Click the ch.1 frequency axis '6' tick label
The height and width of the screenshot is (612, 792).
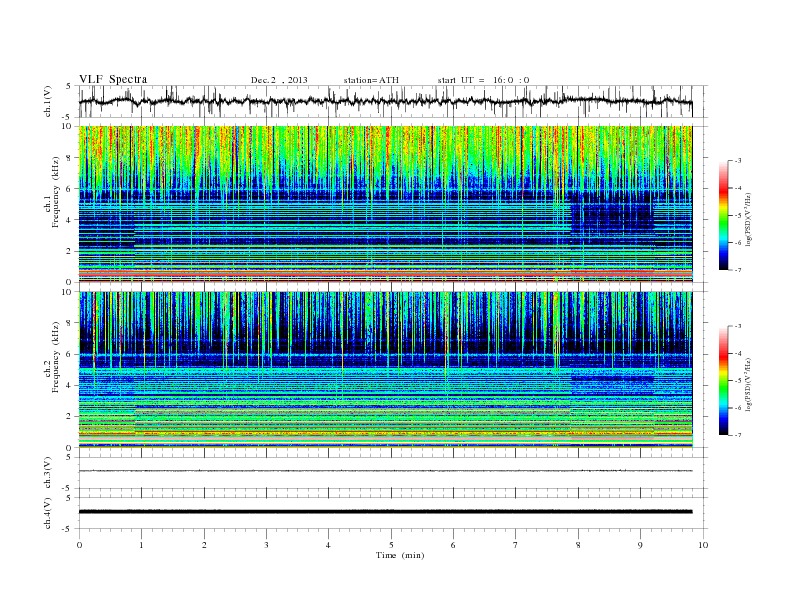pyautogui.click(x=70, y=189)
